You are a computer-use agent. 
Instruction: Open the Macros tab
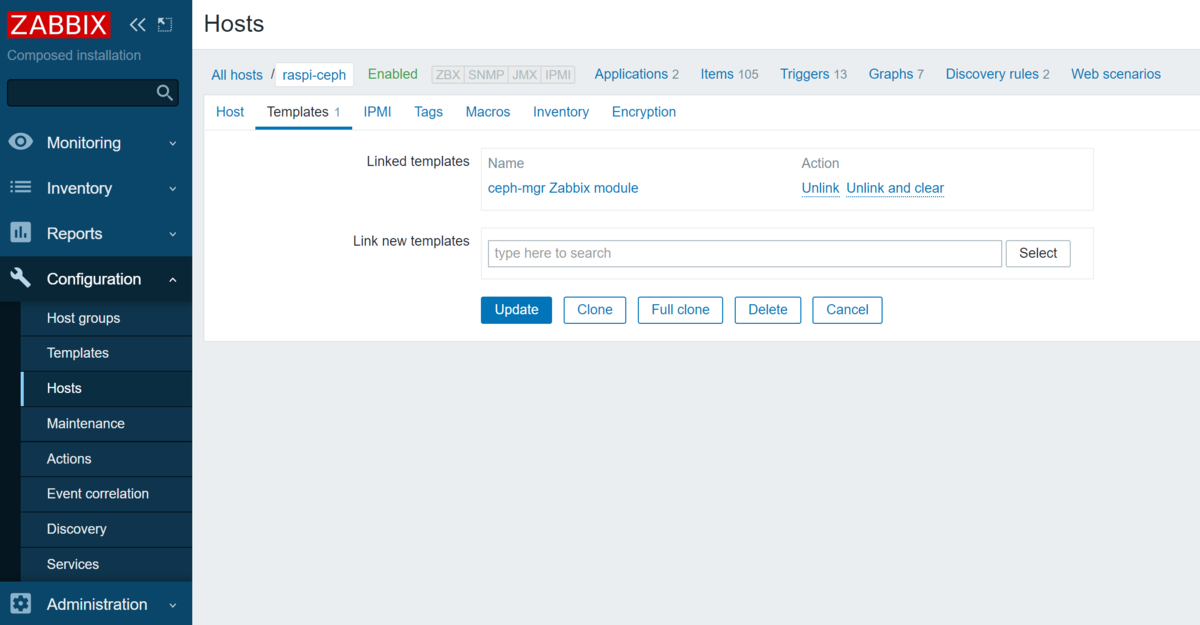pyautogui.click(x=488, y=112)
